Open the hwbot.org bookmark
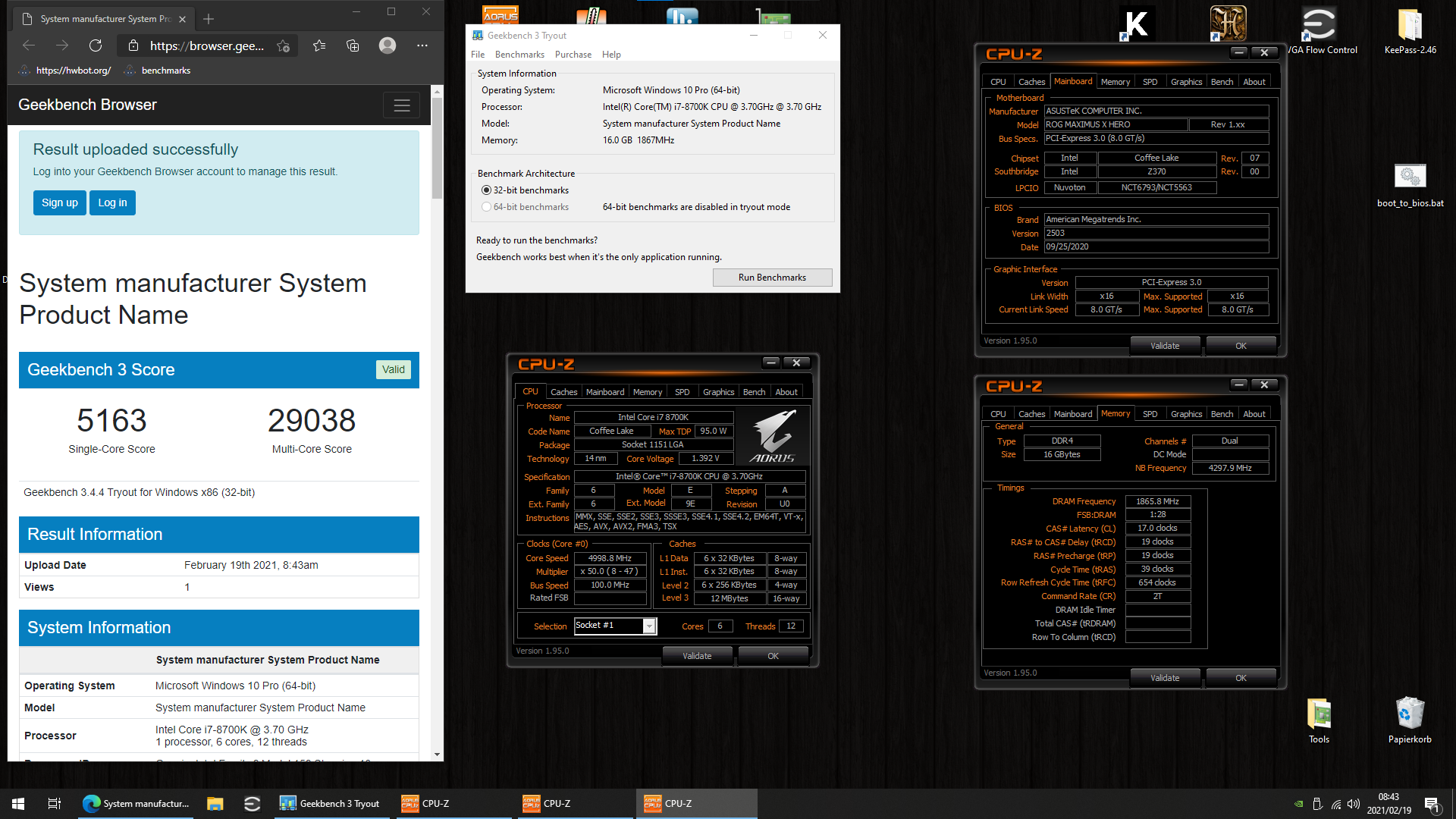 [66, 71]
